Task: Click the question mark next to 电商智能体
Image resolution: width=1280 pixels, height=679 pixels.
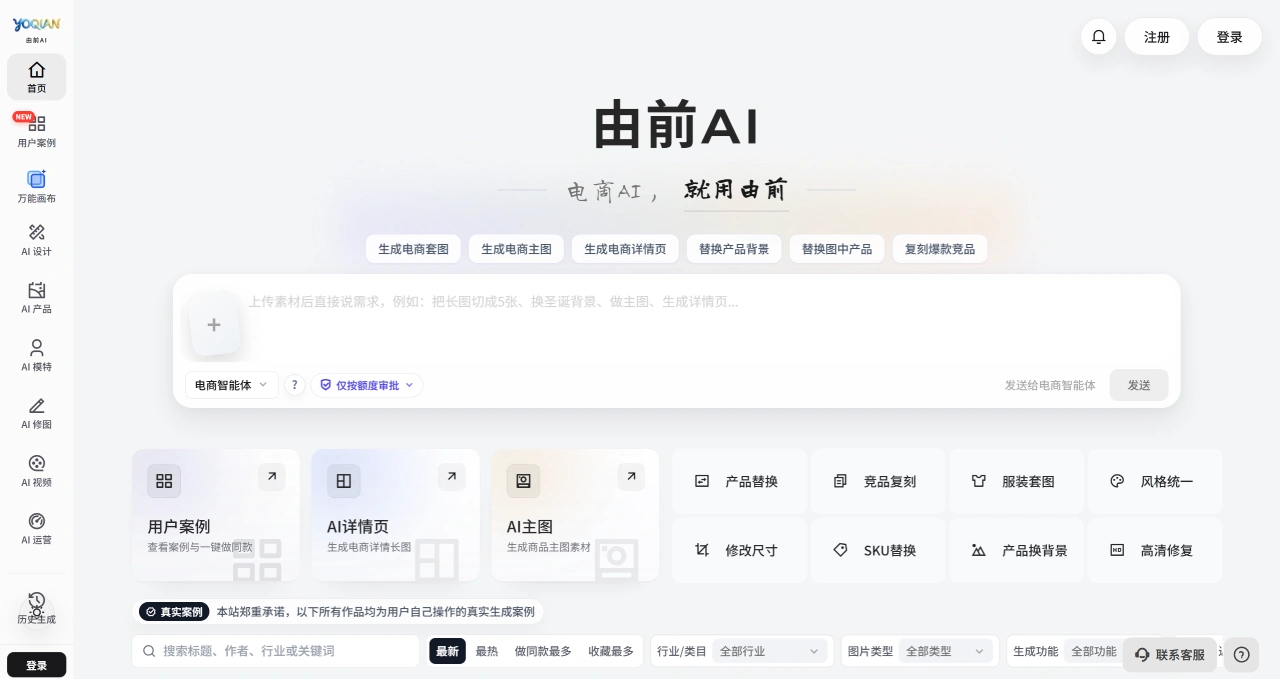Action: pyautogui.click(x=294, y=385)
